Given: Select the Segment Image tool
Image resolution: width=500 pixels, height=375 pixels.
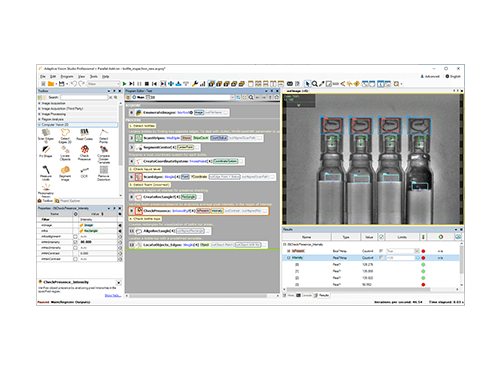Looking at the screenshot, I should (65, 173).
